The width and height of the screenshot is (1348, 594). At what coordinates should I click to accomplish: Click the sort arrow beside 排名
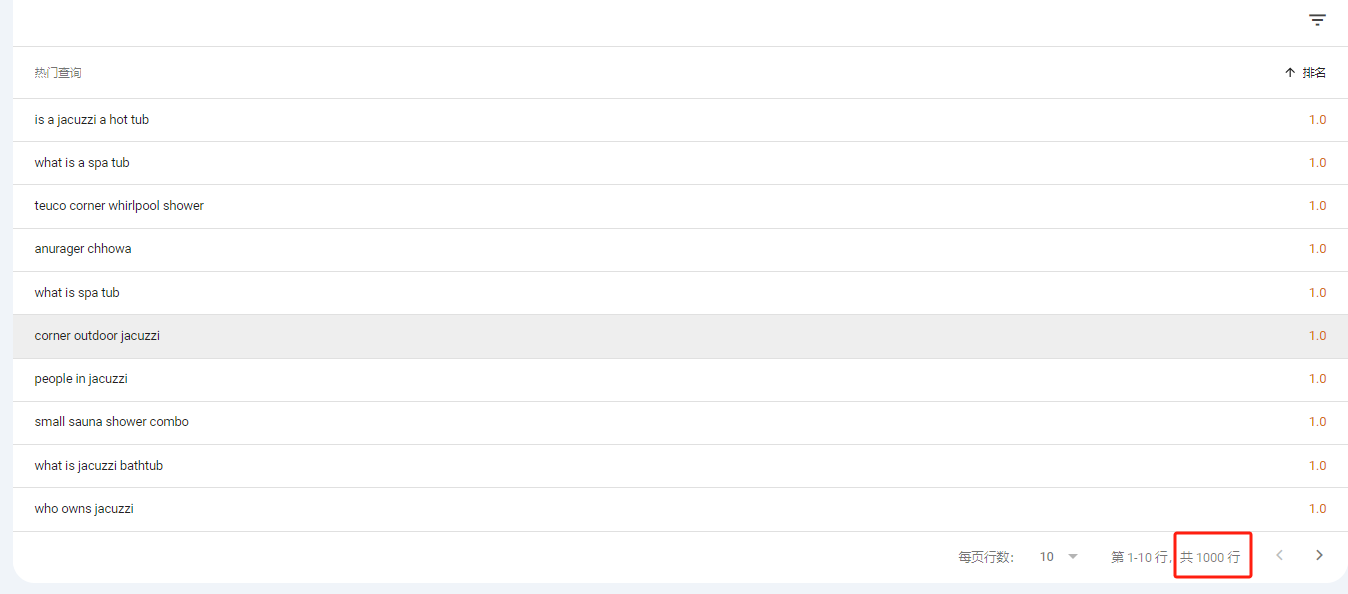point(1290,73)
